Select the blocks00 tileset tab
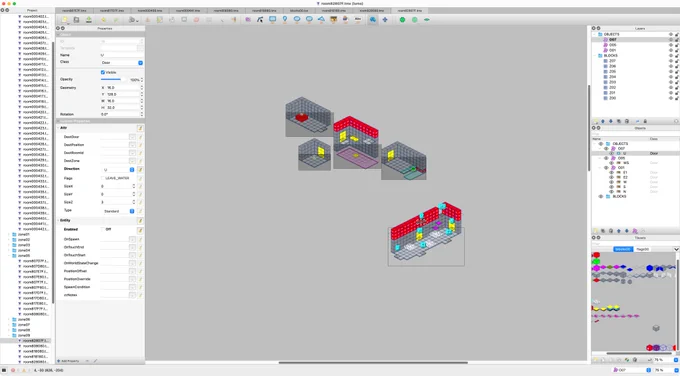This screenshot has height=376, width=680. pos(623,249)
